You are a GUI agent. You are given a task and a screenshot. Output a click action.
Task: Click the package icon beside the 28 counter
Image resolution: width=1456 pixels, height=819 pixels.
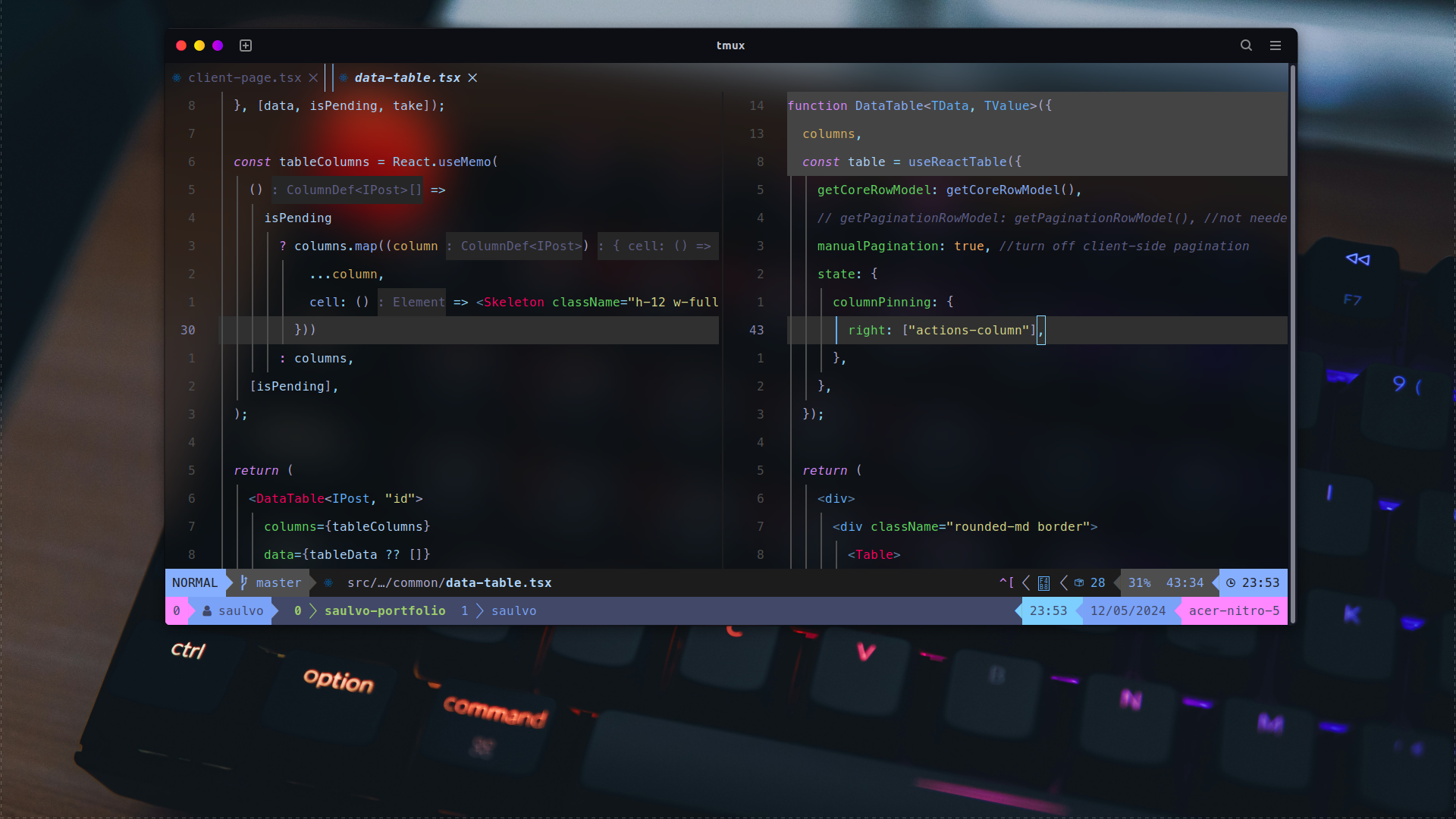pos(1079,583)
